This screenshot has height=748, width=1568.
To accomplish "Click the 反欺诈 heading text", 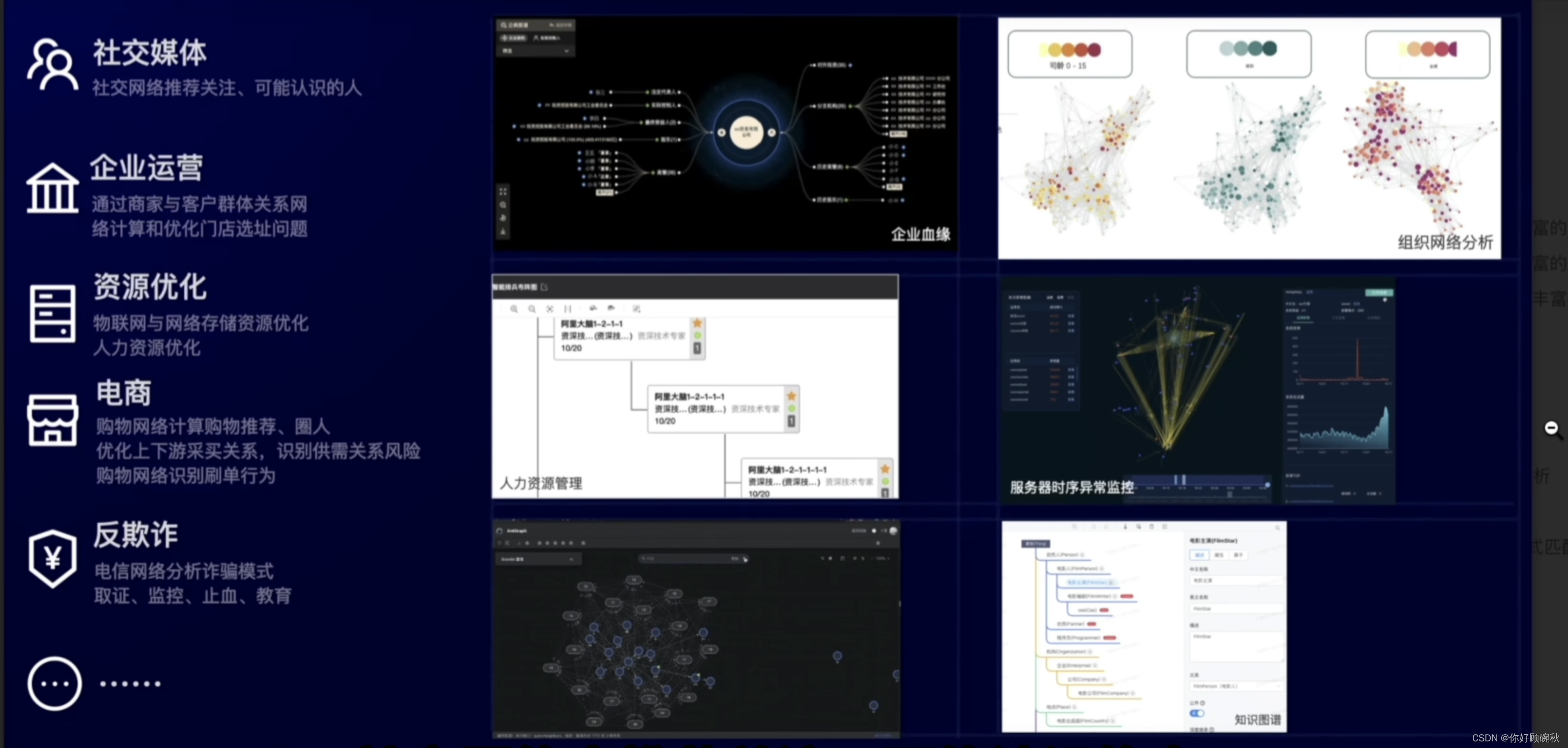I will (135, 534).
